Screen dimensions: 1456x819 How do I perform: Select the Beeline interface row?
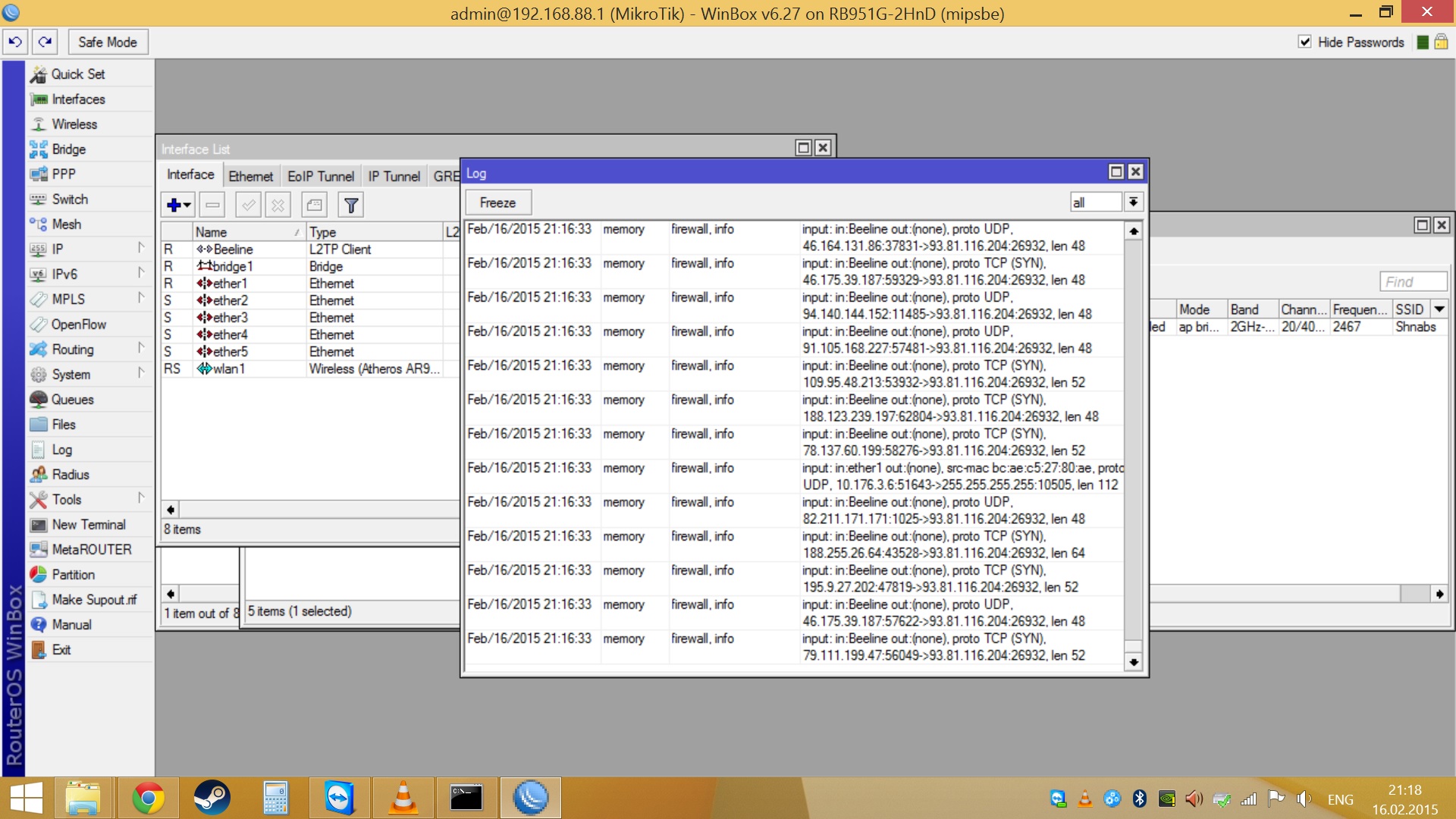[x=309, y=249]
